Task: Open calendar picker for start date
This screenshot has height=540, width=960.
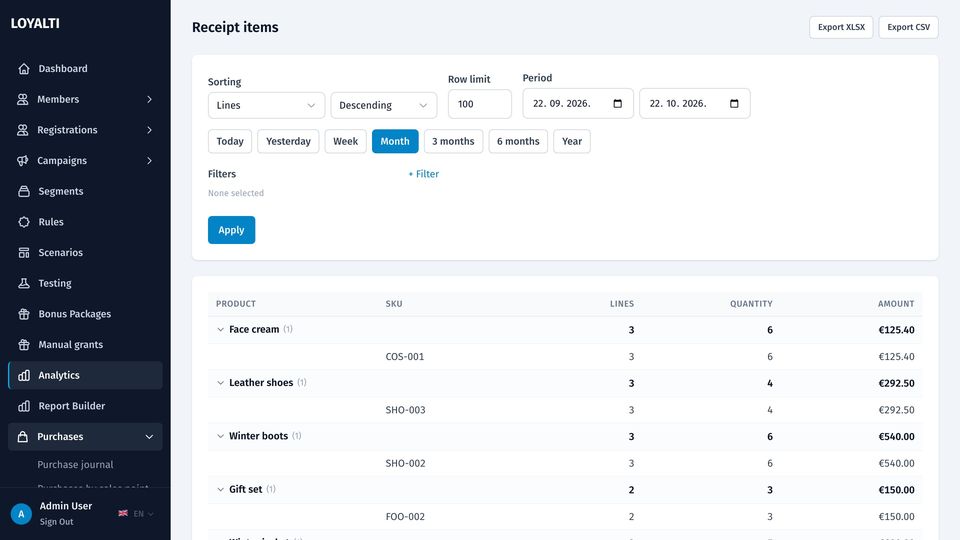Action: coord(618,103)
